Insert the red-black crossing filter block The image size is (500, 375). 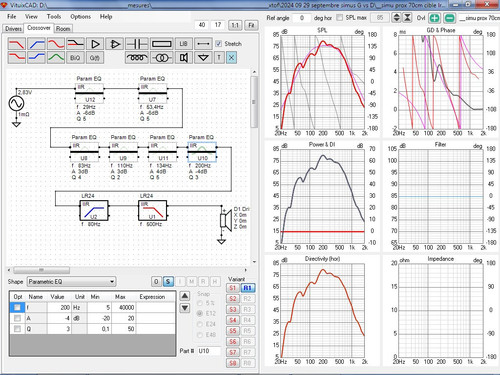tap(75, 44)
